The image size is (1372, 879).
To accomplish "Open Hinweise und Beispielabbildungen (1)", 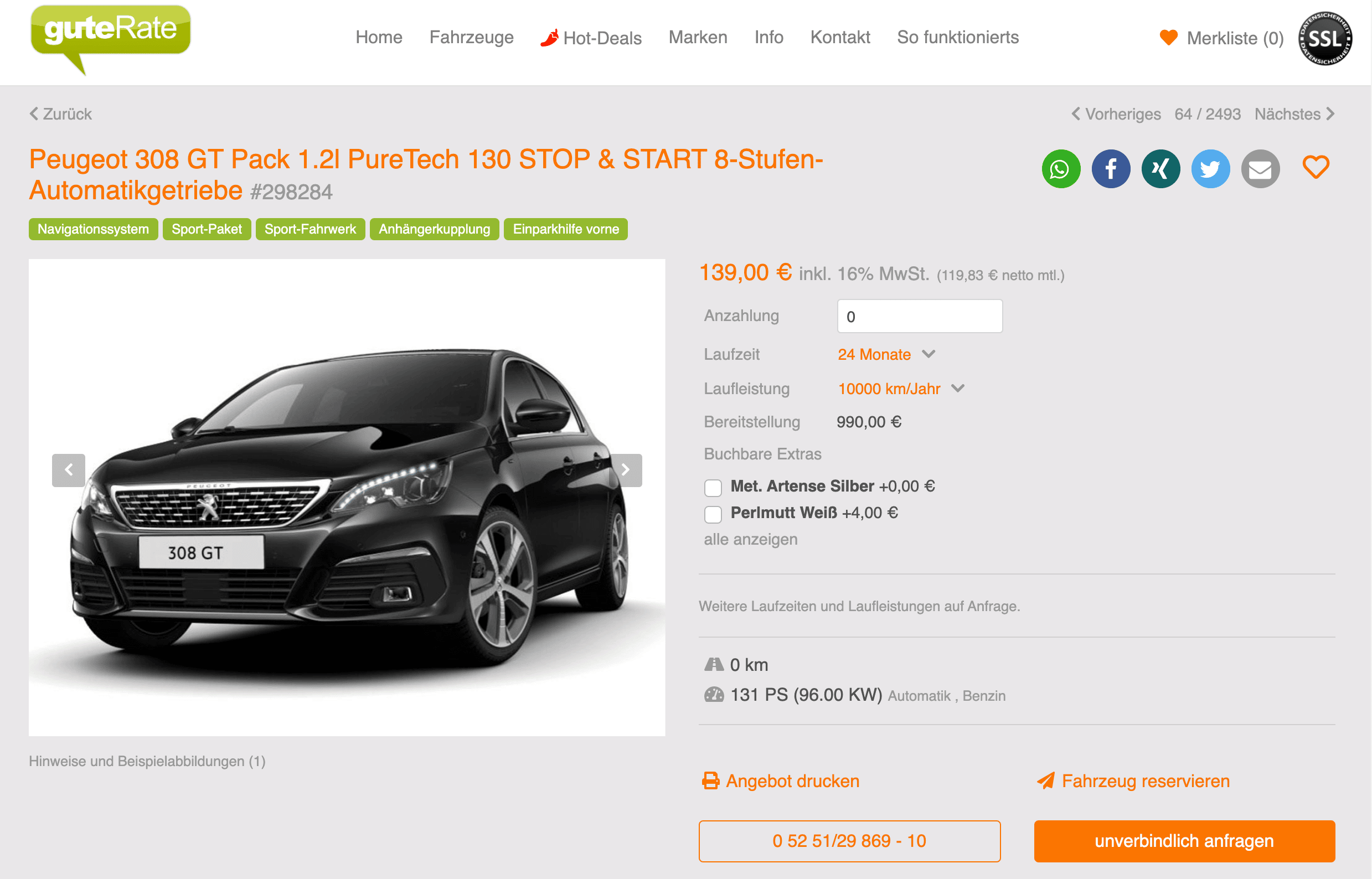I will coord(147,762).
